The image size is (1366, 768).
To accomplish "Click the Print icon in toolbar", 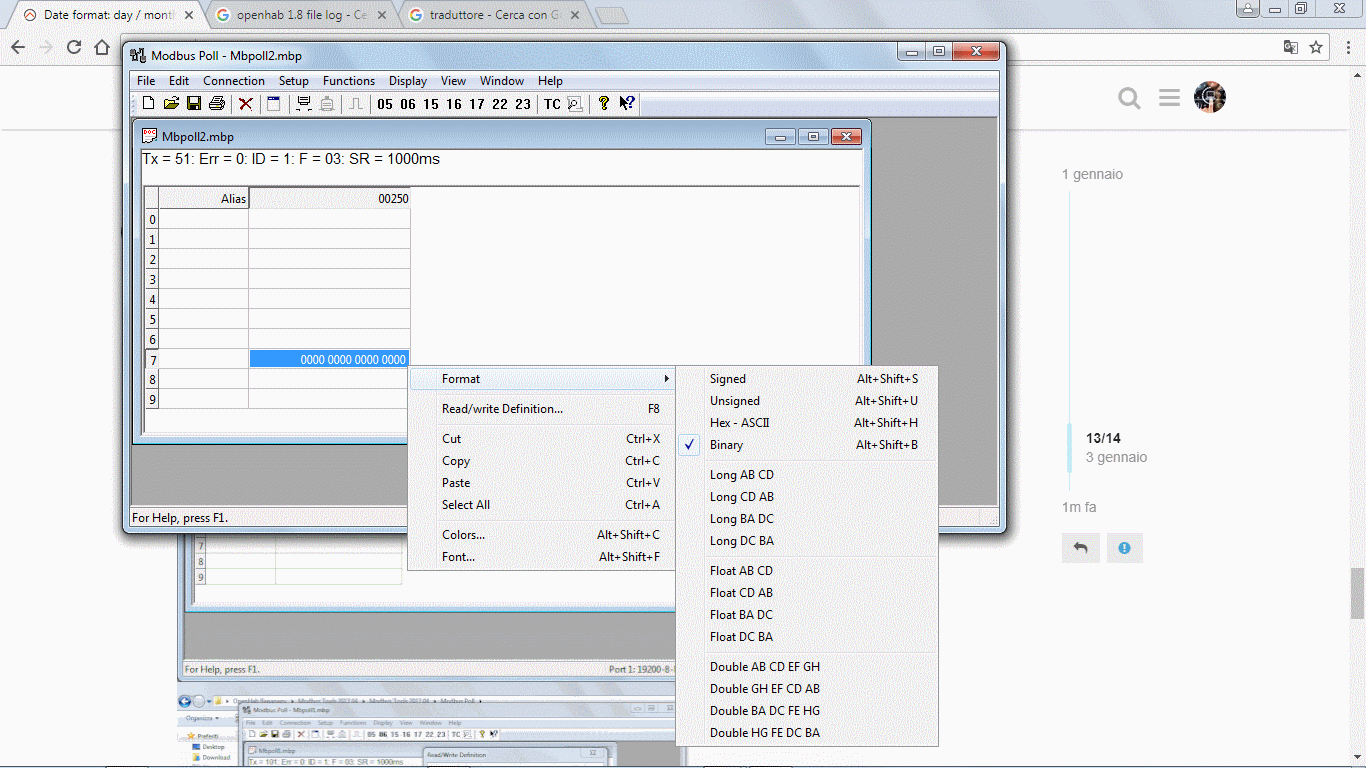I will pos(216,103).
